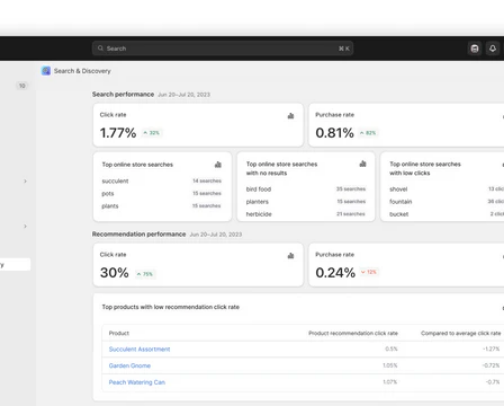Open the Succulent Assortment product link
504x406 pixels.
click(139, 349)
